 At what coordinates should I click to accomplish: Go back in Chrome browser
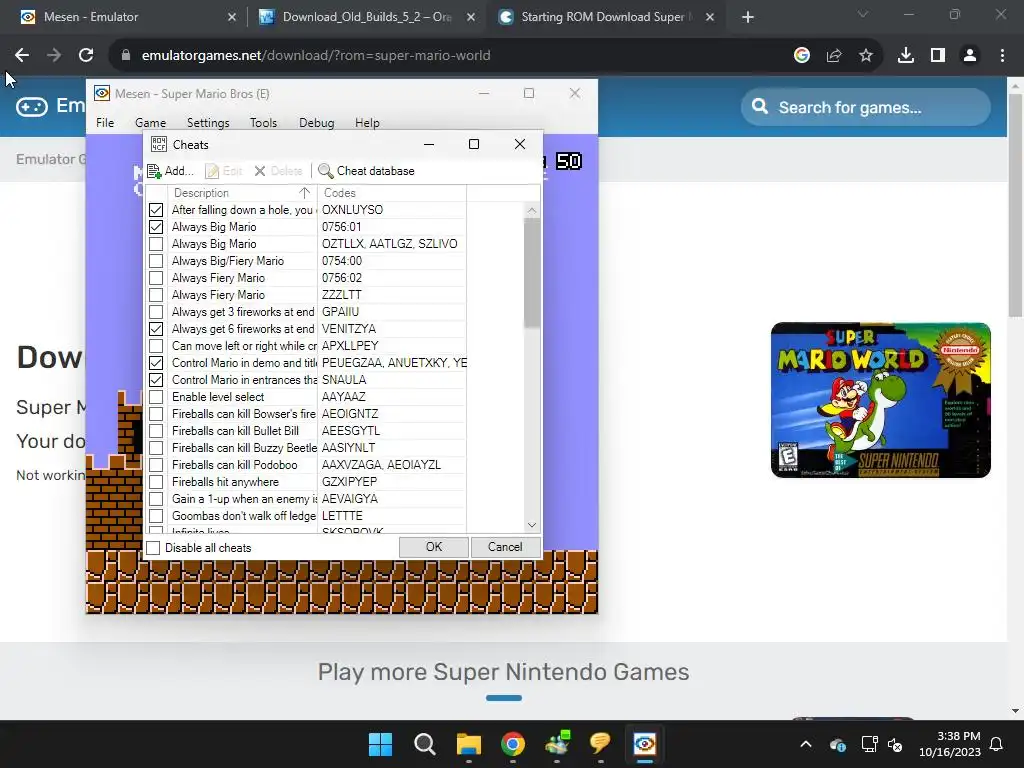click(22, 56)
